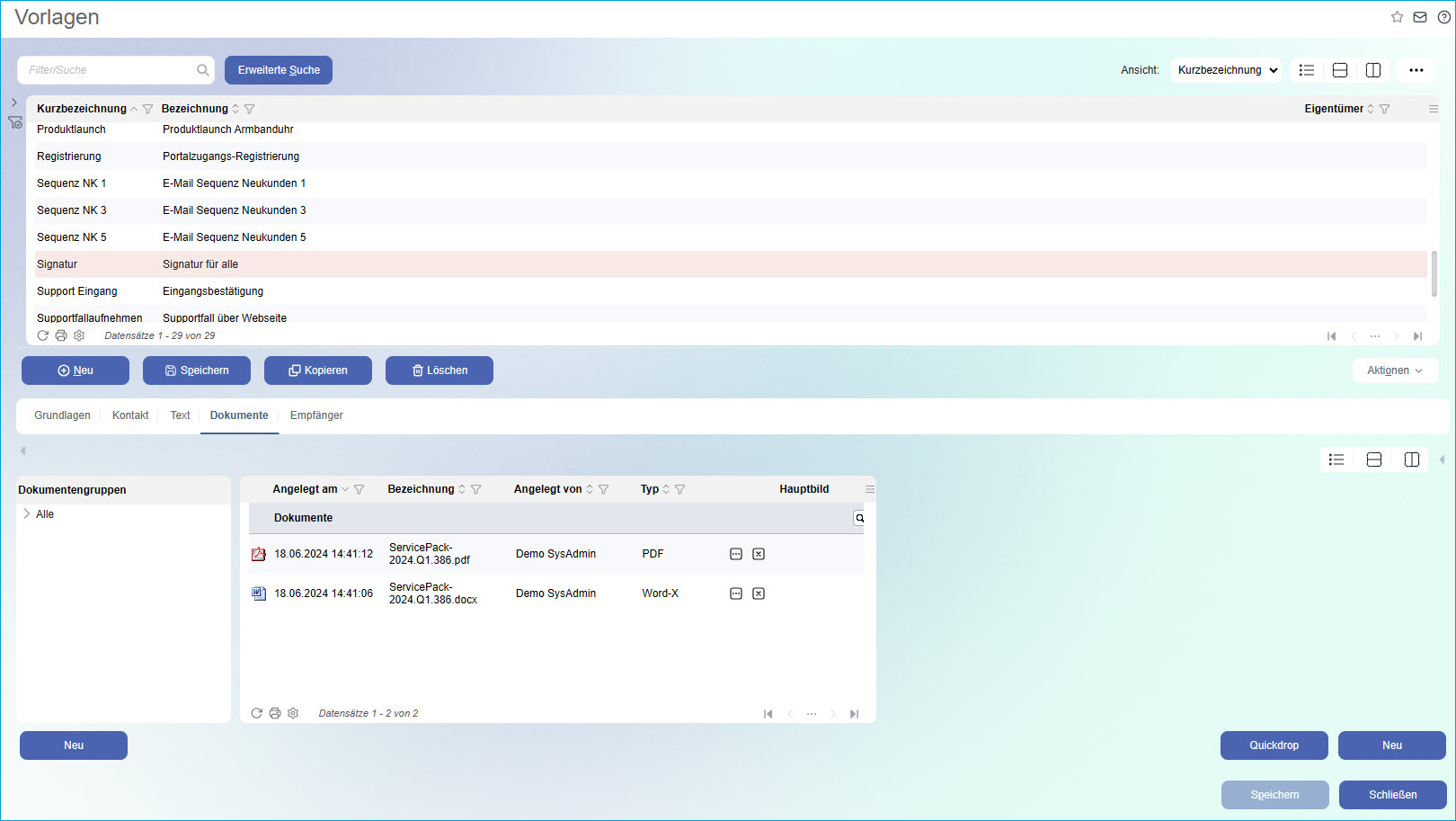The width and height of the screenshot is (1456, 821).
Task: Open the mail envelope icon in header
Action: point(1420,17)
